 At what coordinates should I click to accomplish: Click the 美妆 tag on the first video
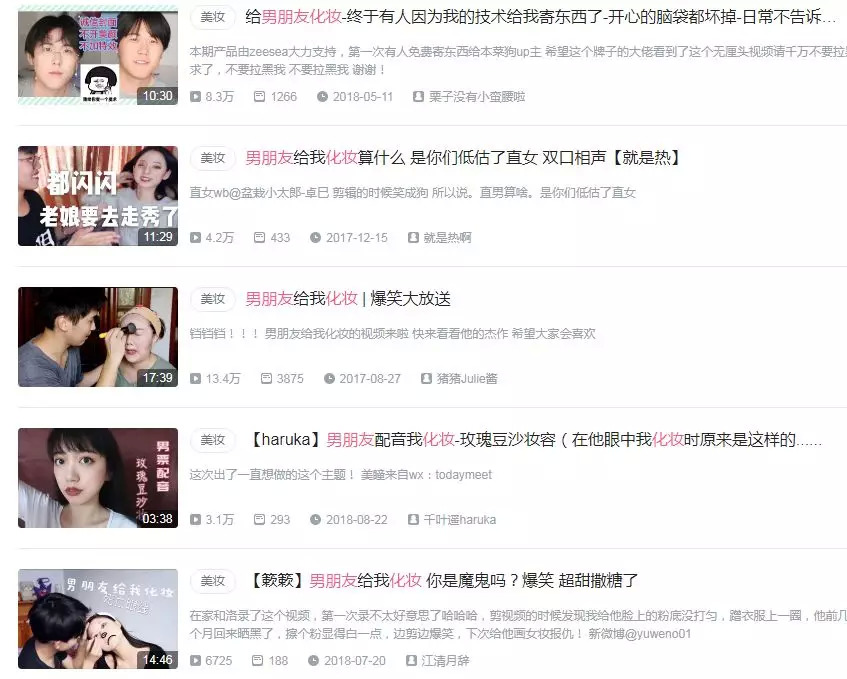point(213,17)
